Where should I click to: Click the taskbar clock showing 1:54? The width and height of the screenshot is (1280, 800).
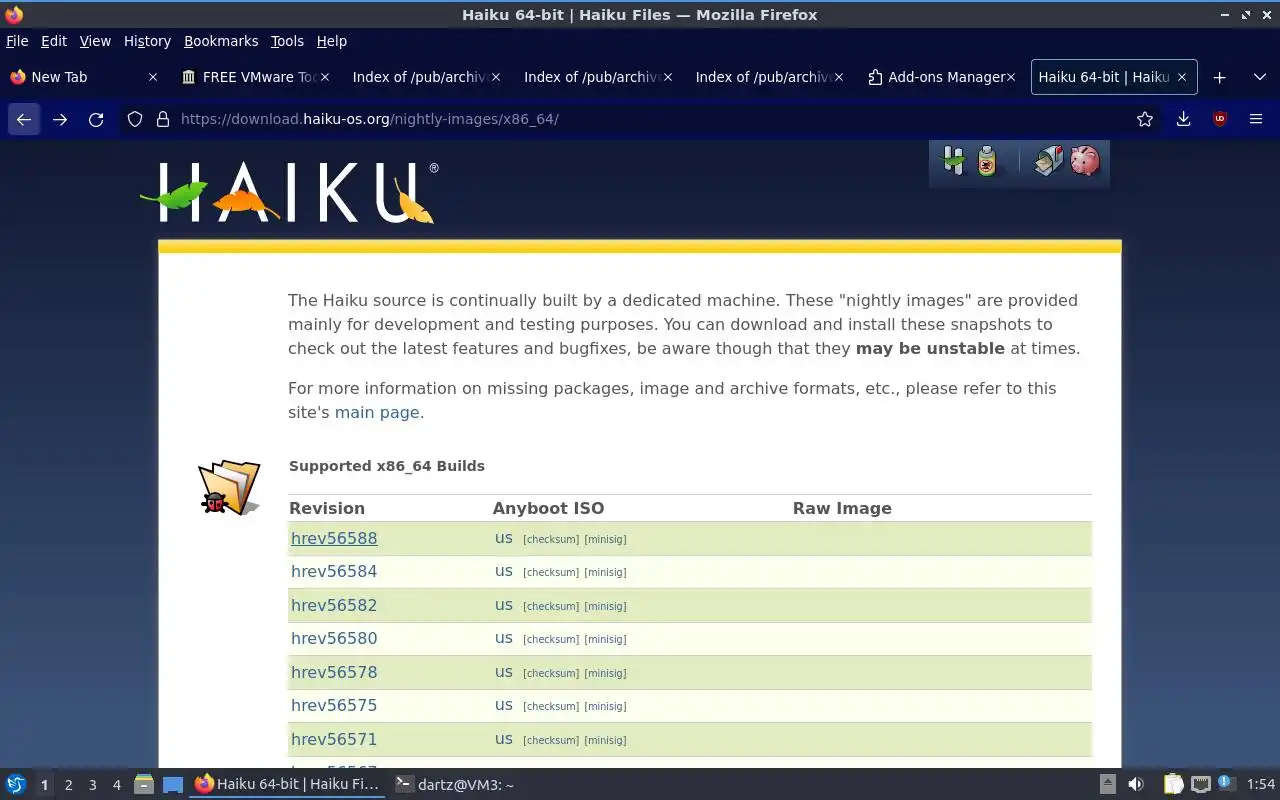pos(1261,785)
